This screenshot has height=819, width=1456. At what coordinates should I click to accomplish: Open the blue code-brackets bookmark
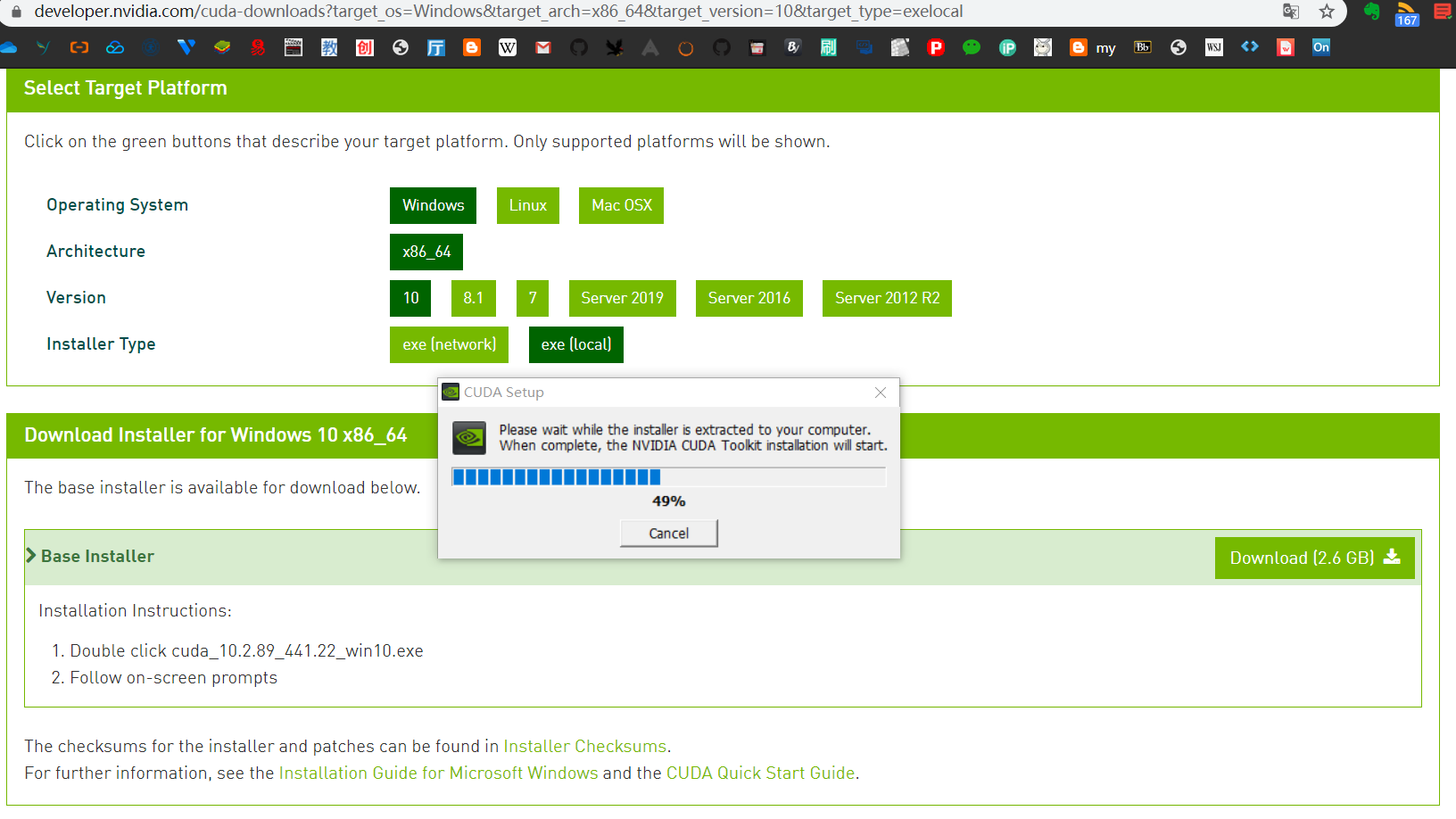1250,46
